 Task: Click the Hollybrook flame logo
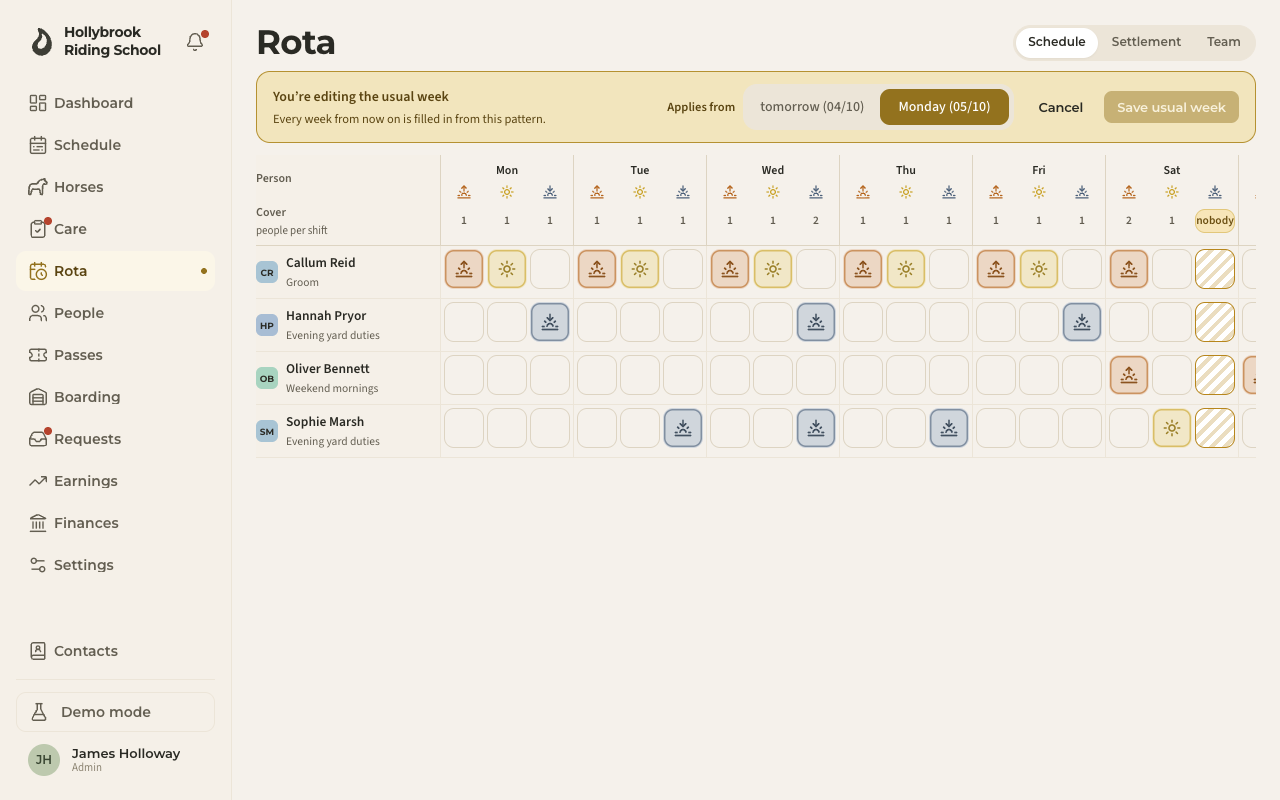[x=41, y=41]
